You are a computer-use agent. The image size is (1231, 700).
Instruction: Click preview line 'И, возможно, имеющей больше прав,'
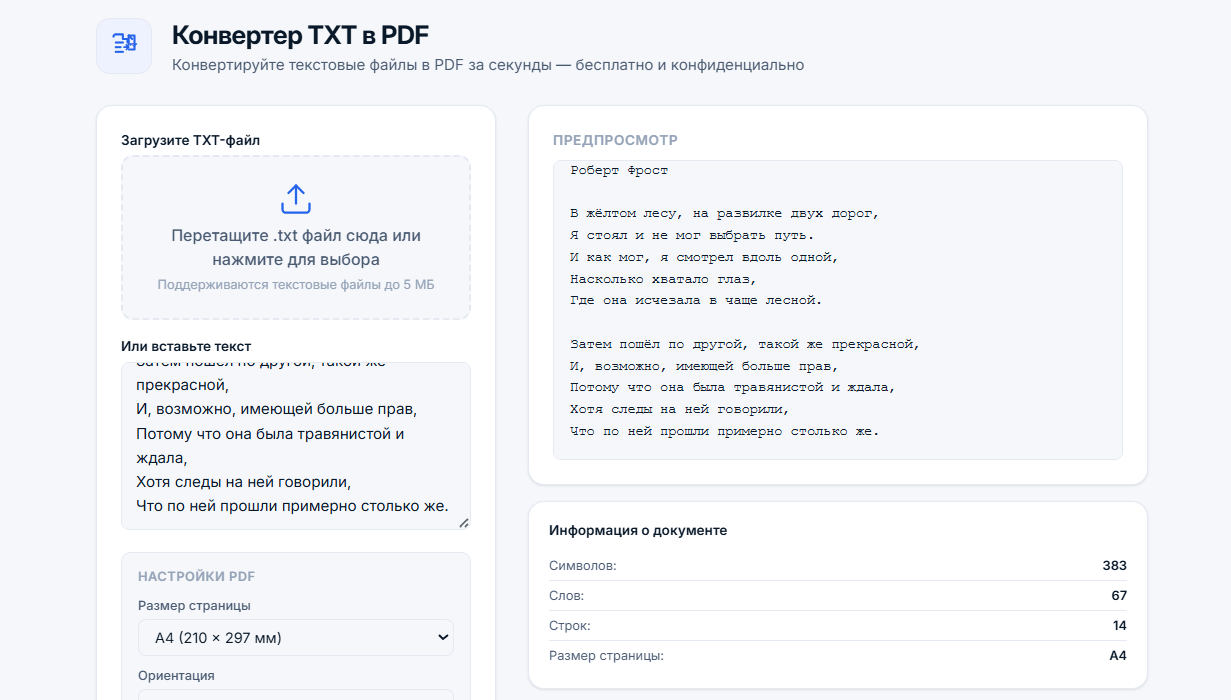[x=704, y=366]
